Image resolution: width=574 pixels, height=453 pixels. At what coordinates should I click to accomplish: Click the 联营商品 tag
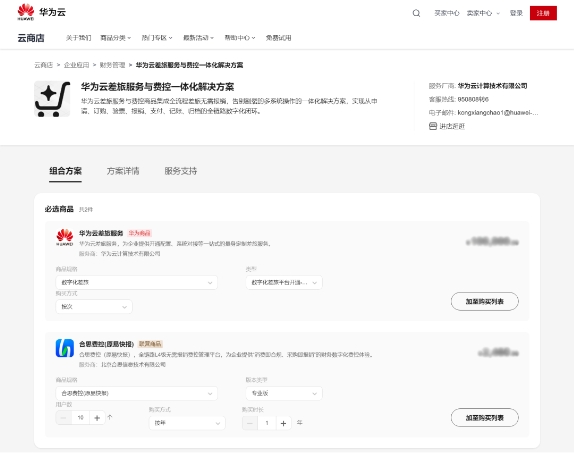pos(150,344)
